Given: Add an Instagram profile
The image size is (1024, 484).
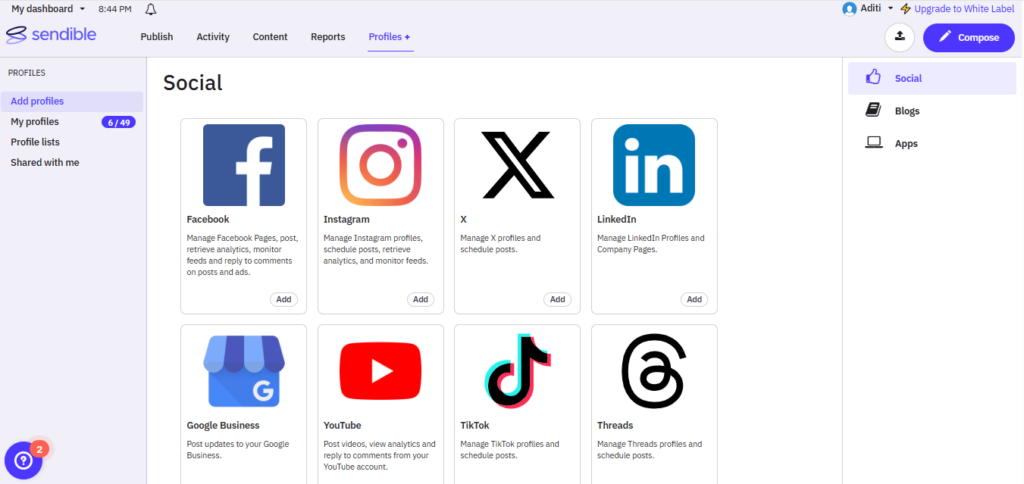Looking at the screenshot, I should point(421,299).
